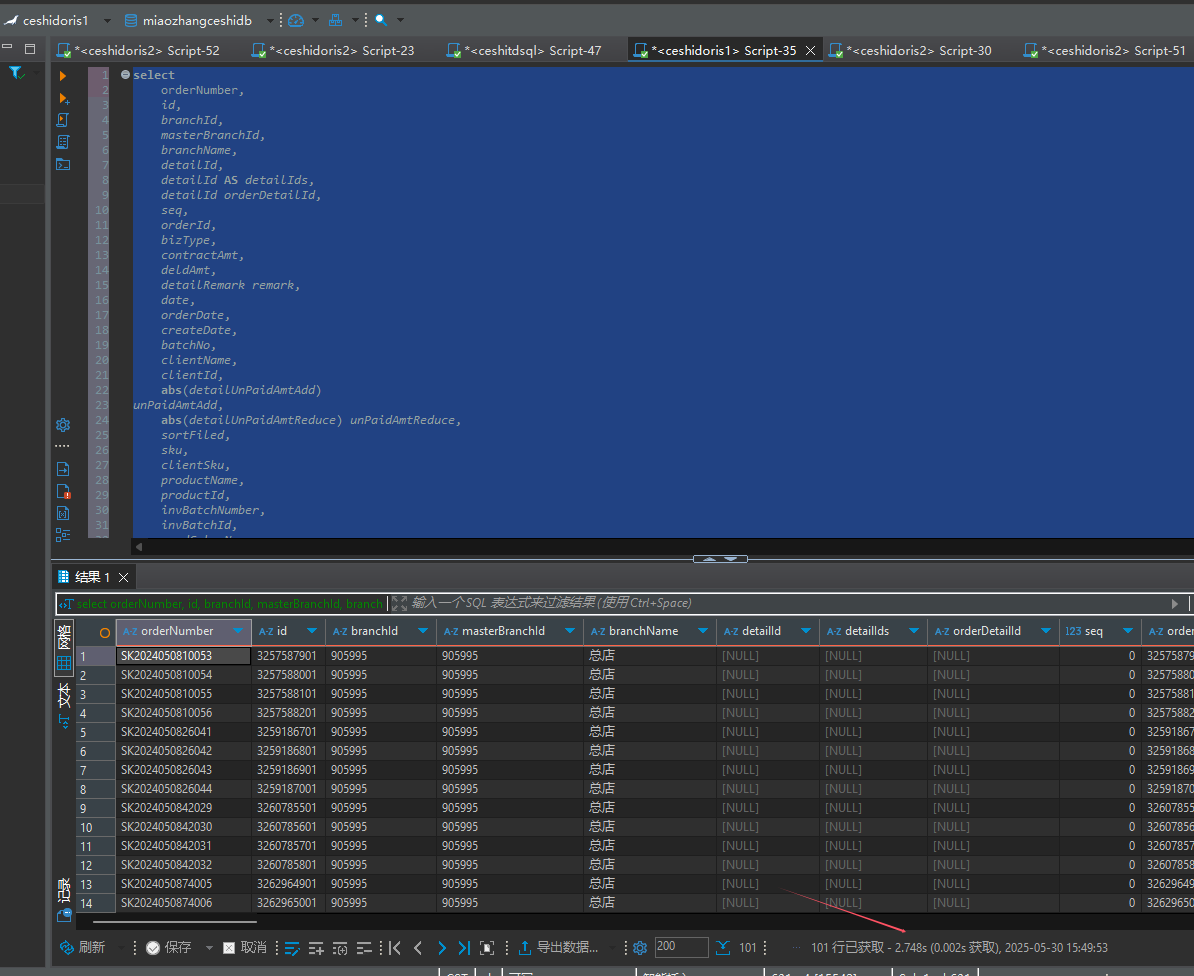The image size is (1194, 976).
Task: Close the 结果 1 tab
Action: (123, 578)
